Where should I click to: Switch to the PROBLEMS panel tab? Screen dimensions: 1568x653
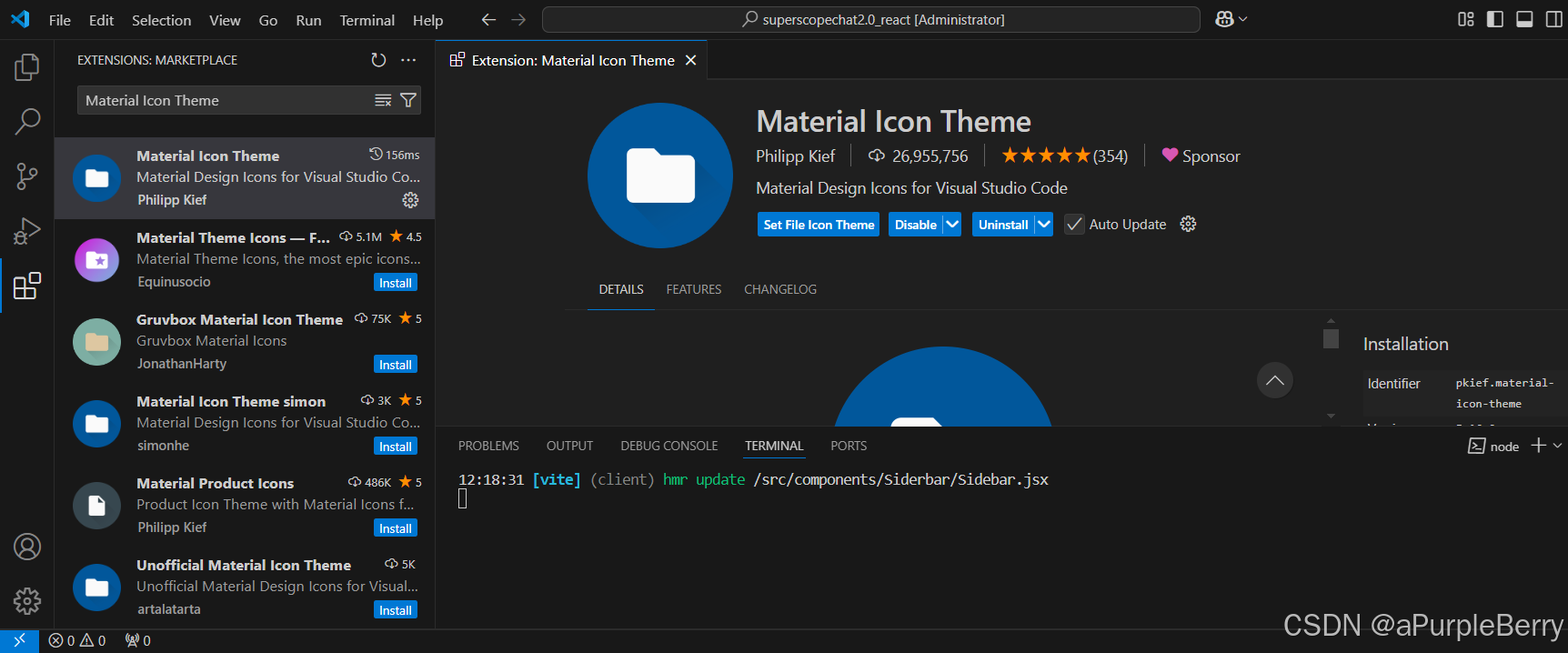(x=488, y=446)
